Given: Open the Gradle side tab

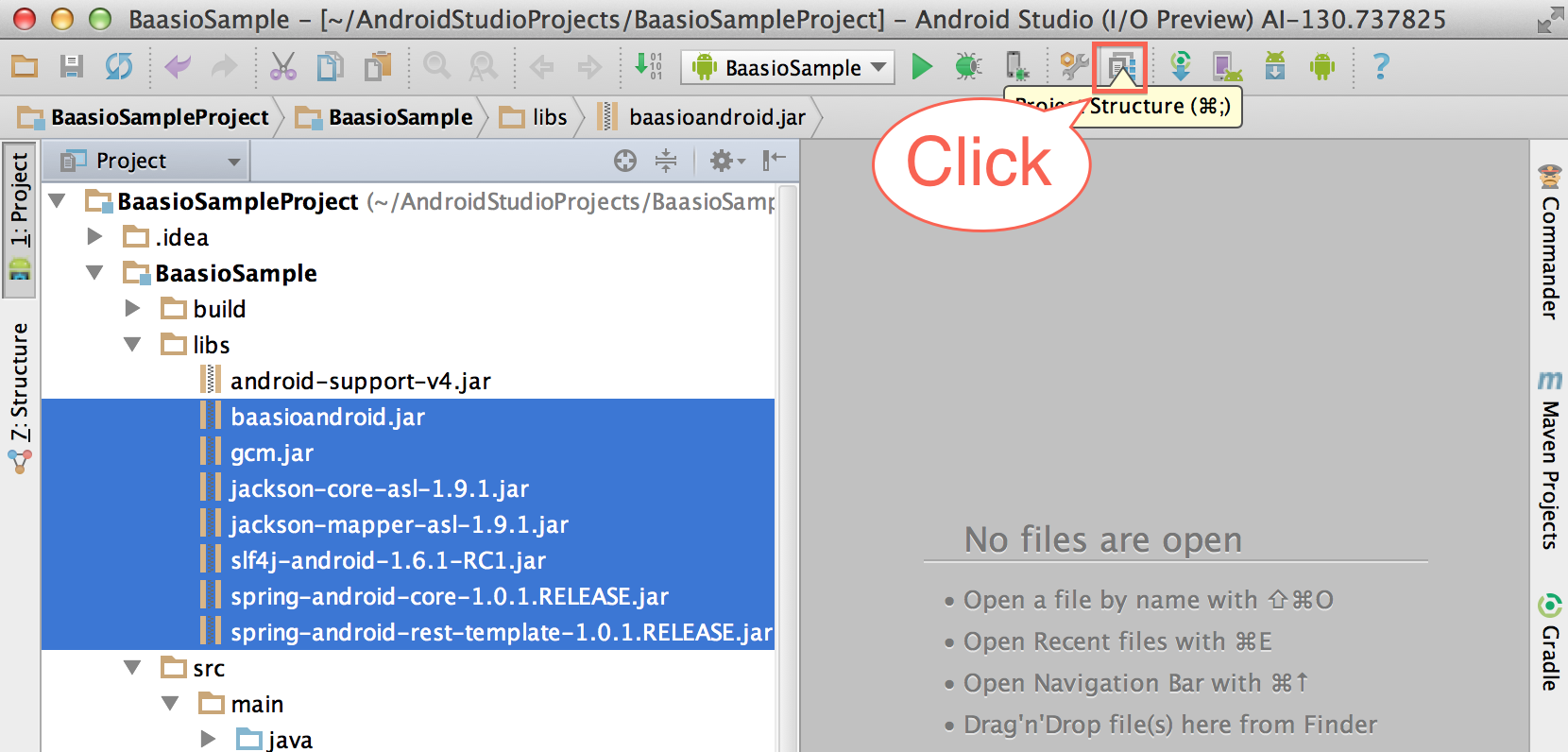Looking at the screenshot, I should [1549, 642].
